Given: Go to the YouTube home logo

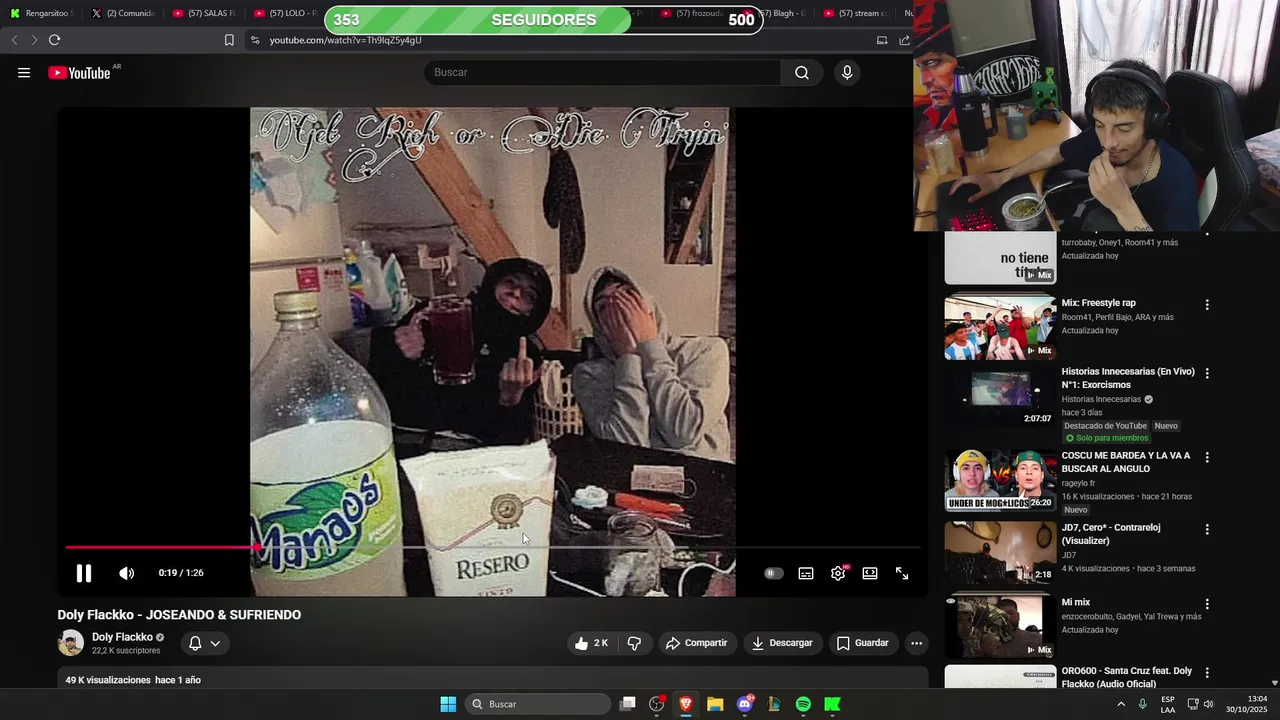Looking at the screenshot, I should point(79,72).
